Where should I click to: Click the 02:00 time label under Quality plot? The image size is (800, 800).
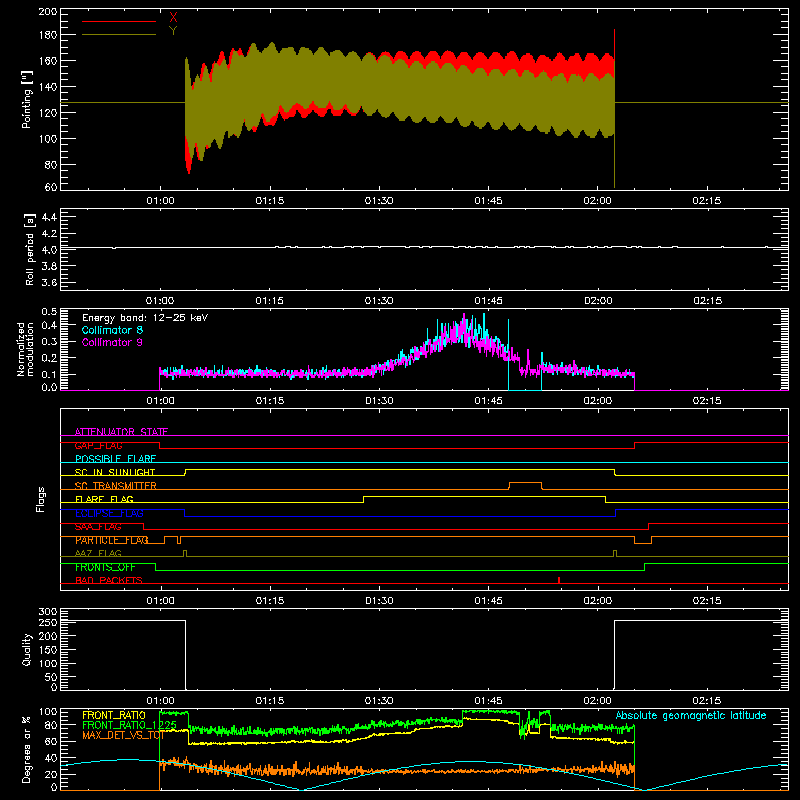pyautogui.click(x=598, y=701)
